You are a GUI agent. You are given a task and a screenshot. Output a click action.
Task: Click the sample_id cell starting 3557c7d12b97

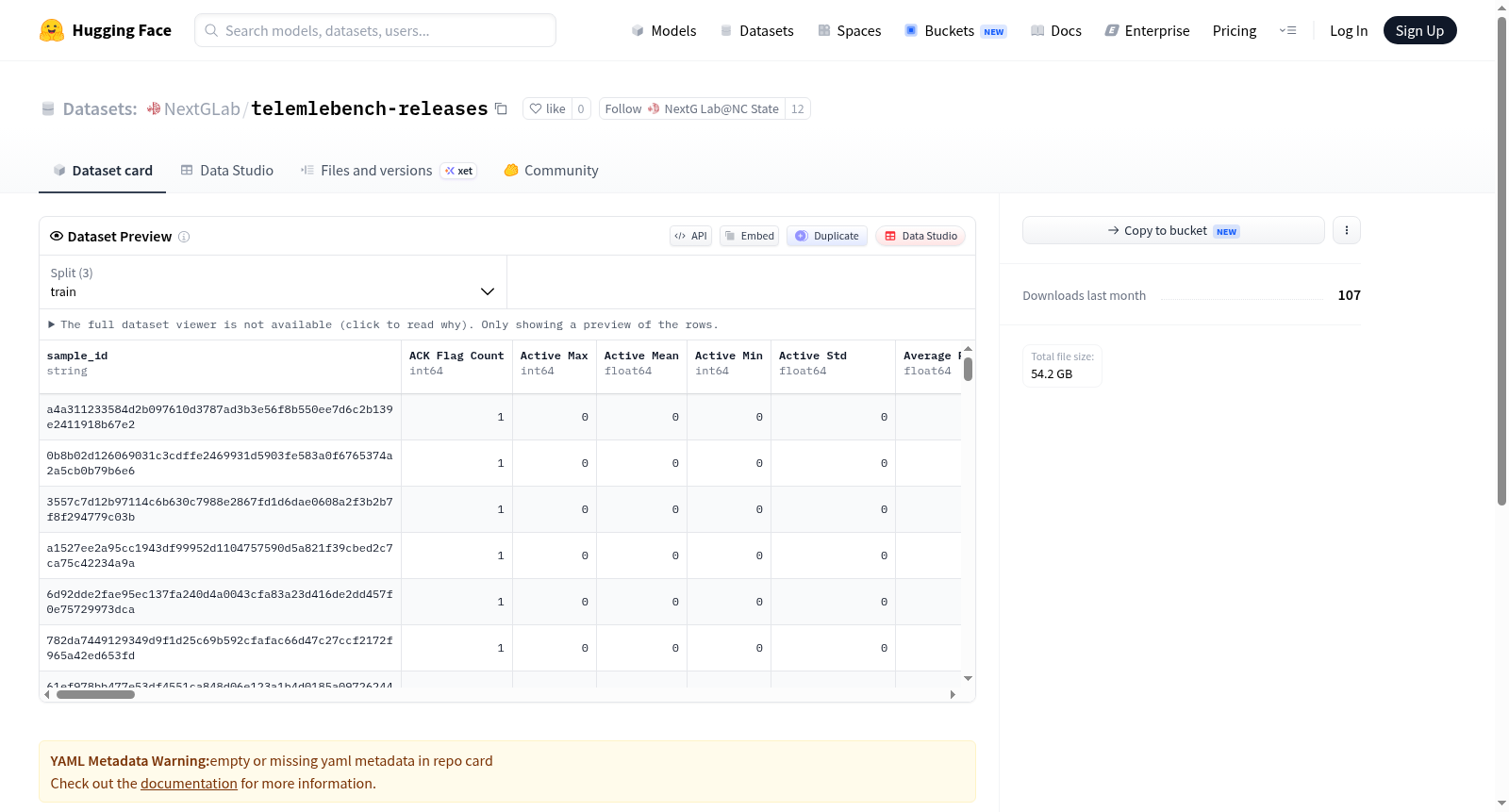point(220,509)
